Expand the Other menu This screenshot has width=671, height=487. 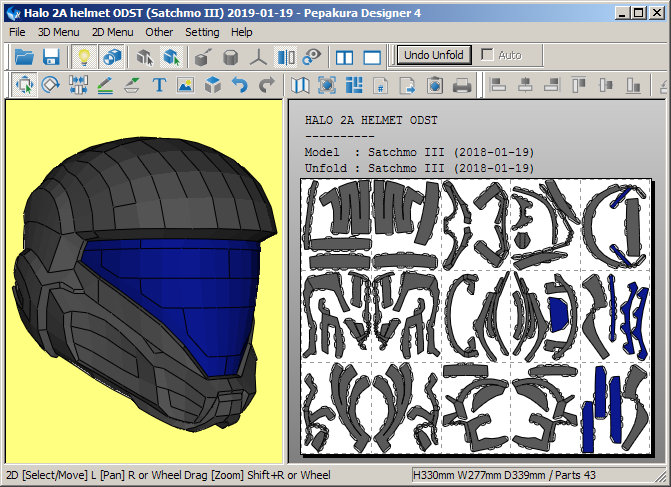click(x=159, y=32)
